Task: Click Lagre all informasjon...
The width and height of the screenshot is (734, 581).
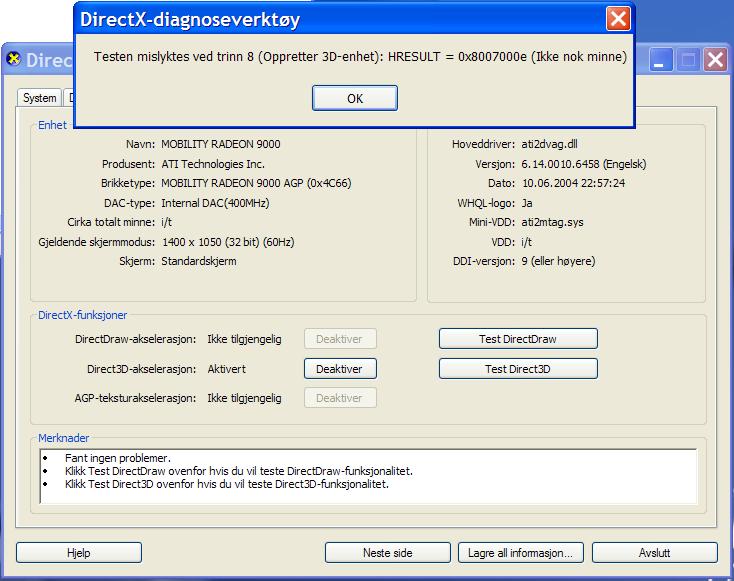Action: coord(520,552)
